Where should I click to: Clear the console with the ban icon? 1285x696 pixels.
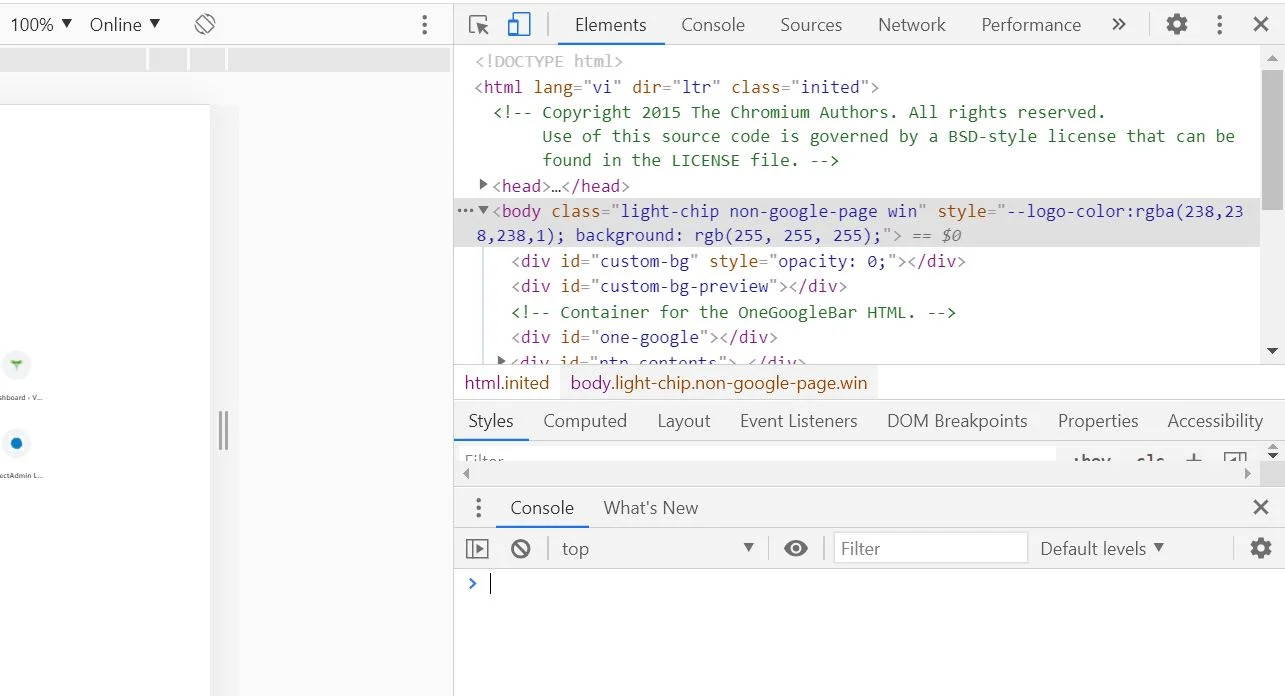click(521, 548)
